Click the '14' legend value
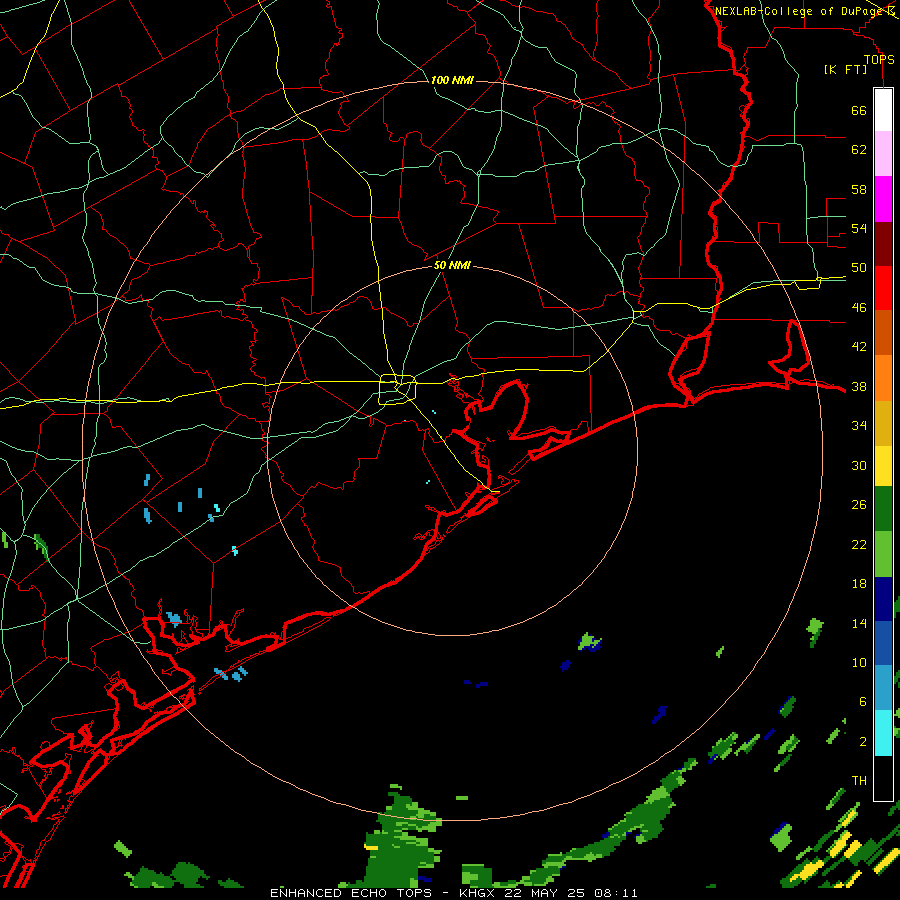 (859, 623)
